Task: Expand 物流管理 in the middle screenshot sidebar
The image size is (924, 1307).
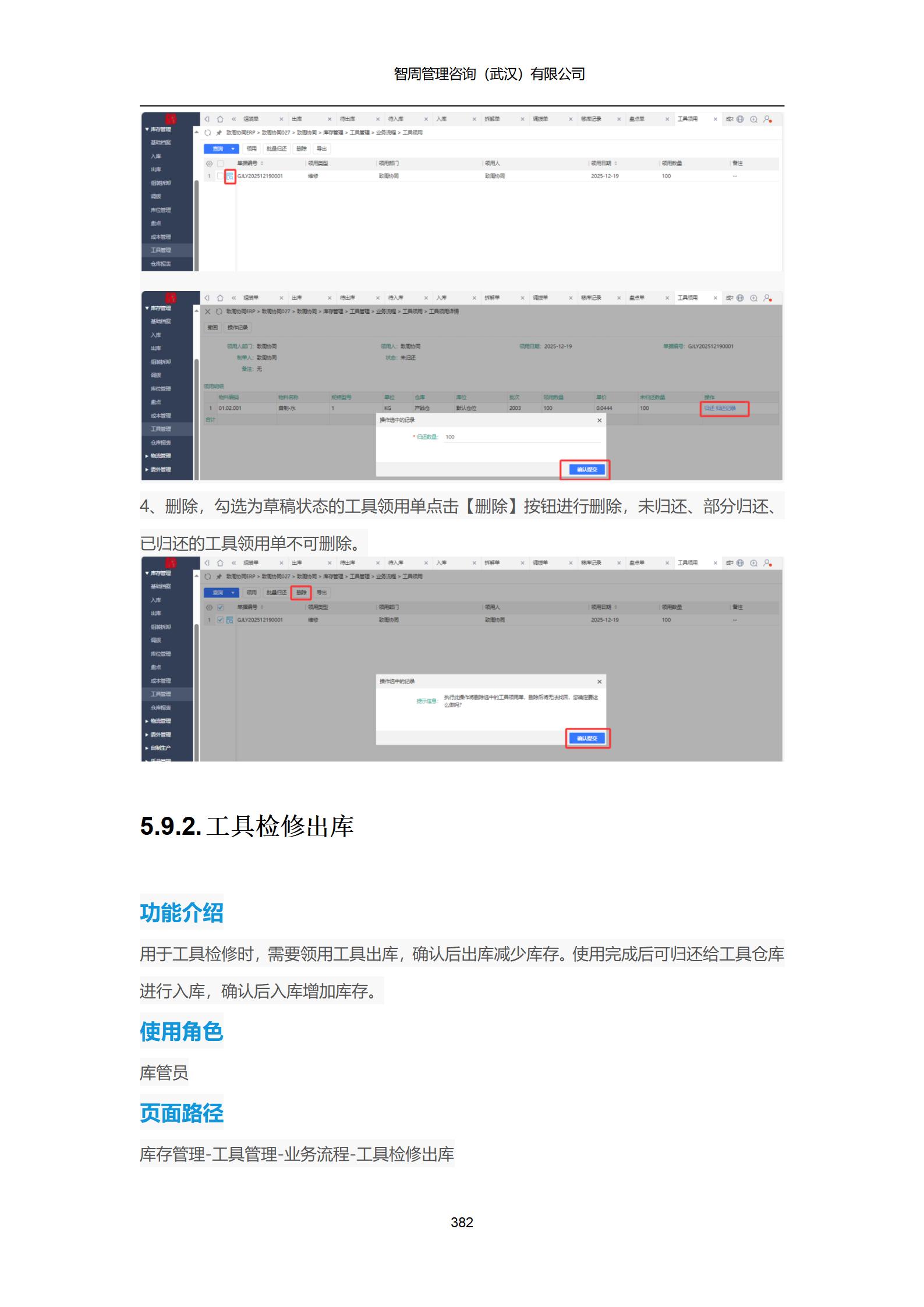Action: pos(160,456)
